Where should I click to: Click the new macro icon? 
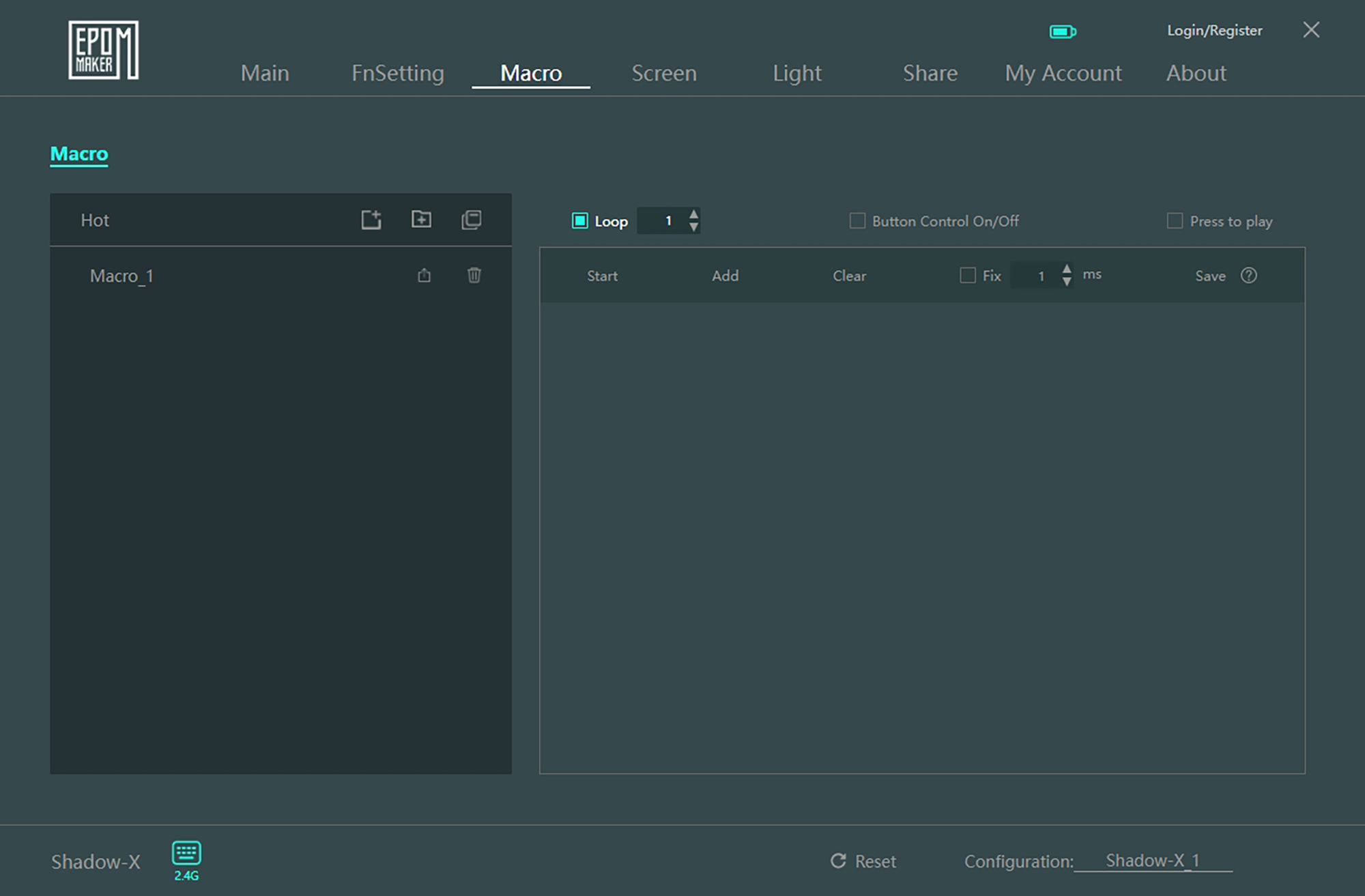click(x=371, y=220)
